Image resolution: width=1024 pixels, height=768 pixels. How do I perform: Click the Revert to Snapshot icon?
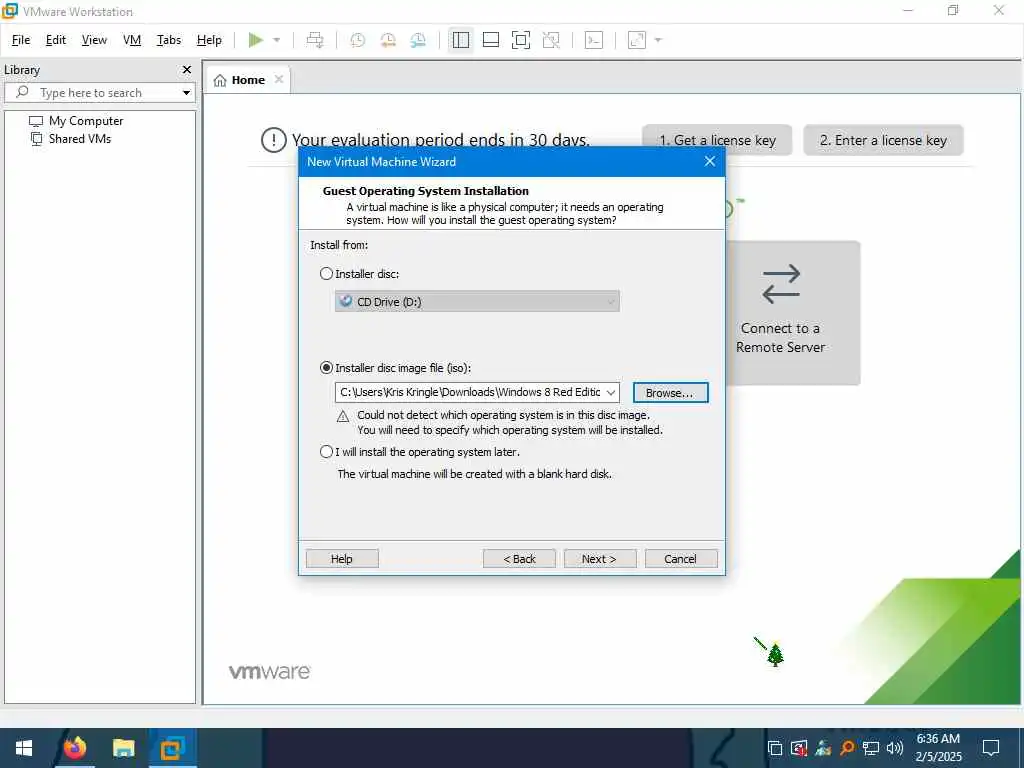(388, 40)
